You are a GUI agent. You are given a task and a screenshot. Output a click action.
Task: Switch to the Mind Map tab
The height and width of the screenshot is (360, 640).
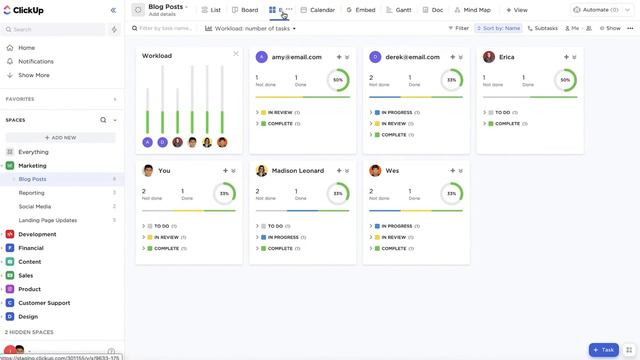(x=472, y=10)
